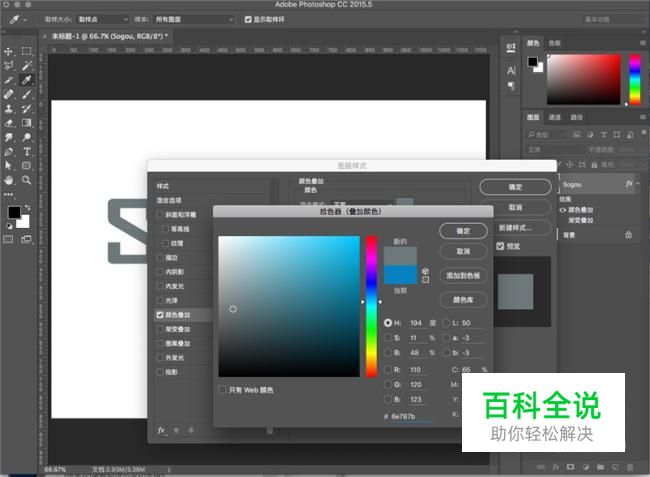The image size is (650, 477).
Task: Enable the Drop Shadow style checkbox (last)
Action: 160,372
